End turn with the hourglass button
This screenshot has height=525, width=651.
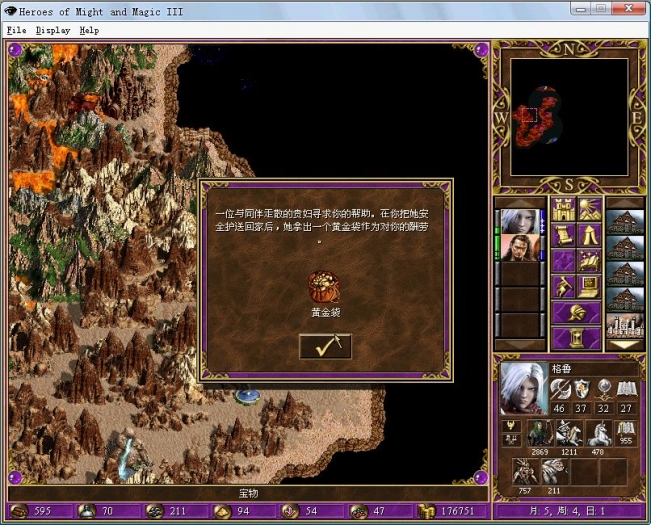[x=576, y=338]
